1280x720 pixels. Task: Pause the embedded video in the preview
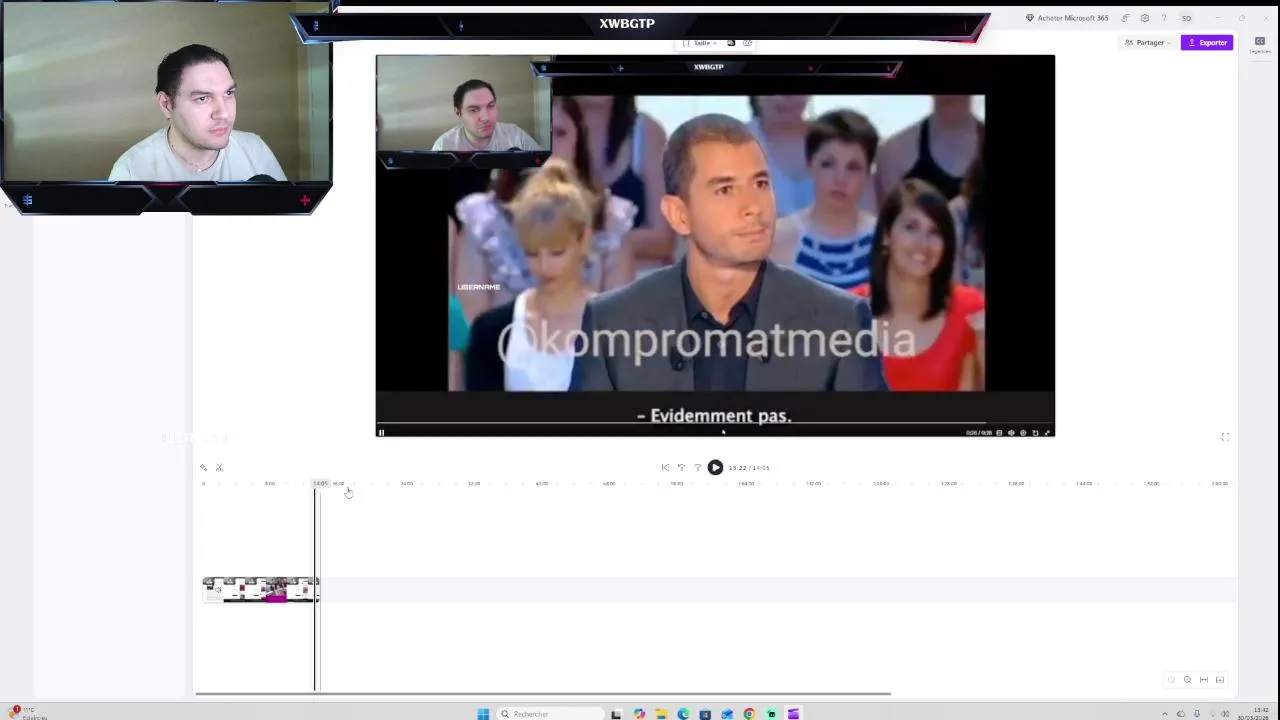(x=381, y=432)
